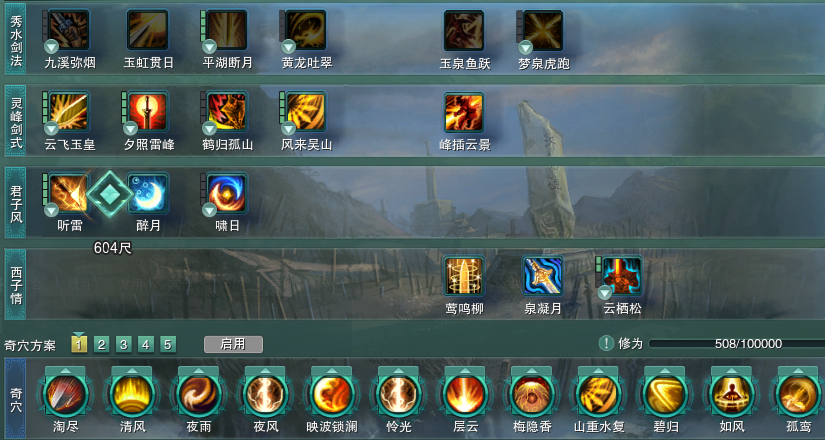825x440 pixels.
Task: Expand the arrow above 清风 talent
Action: tap(132, 371)
